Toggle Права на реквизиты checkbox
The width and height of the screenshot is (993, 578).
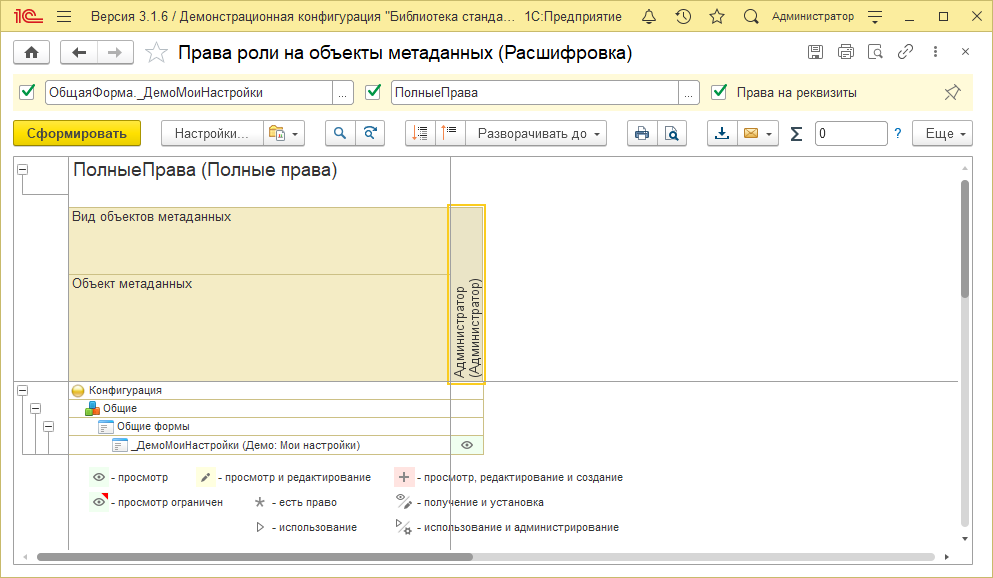pyautogui.click(x=719, y=92)
